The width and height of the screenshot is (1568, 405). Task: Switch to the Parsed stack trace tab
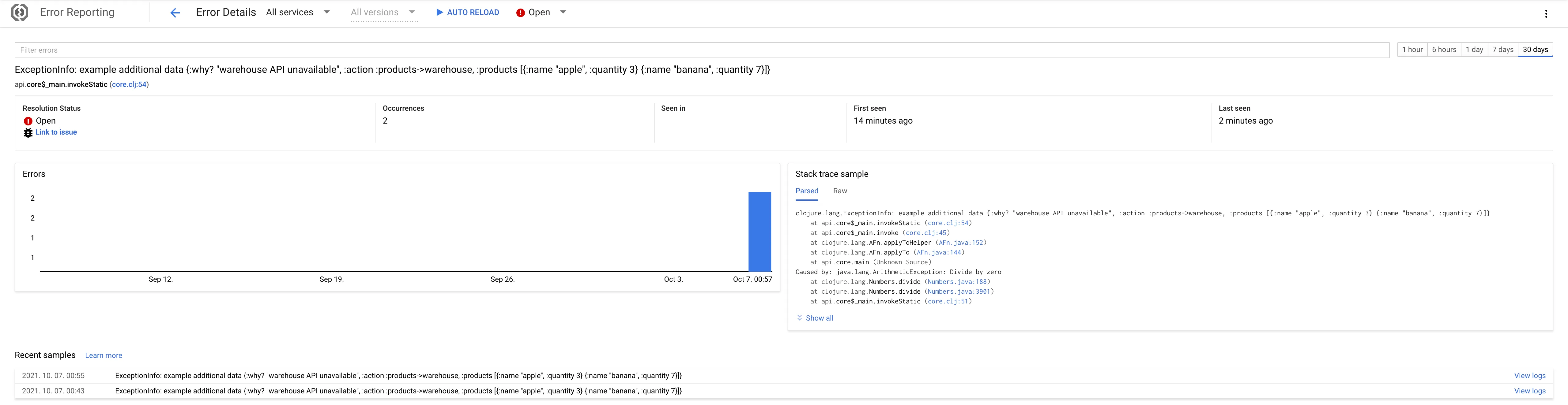(x=807, y=191)
